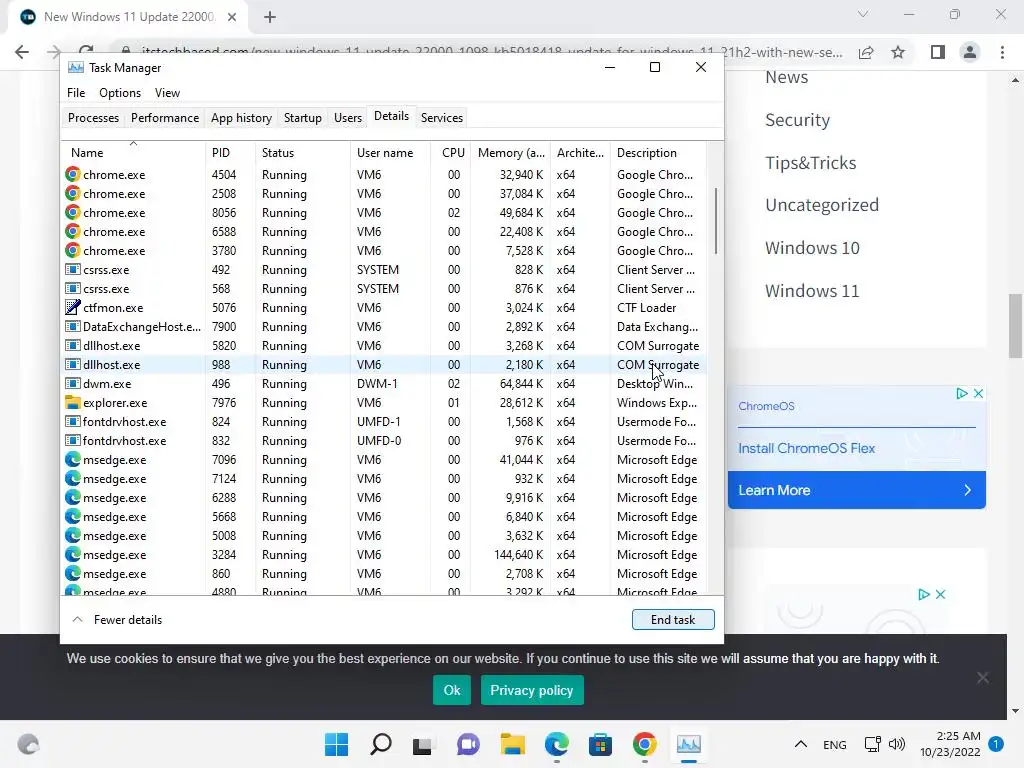Select the csrss.exe row with PID 492
Image resolution: width=1024 pixels, height=768 pixels.
tap(385, 270)
